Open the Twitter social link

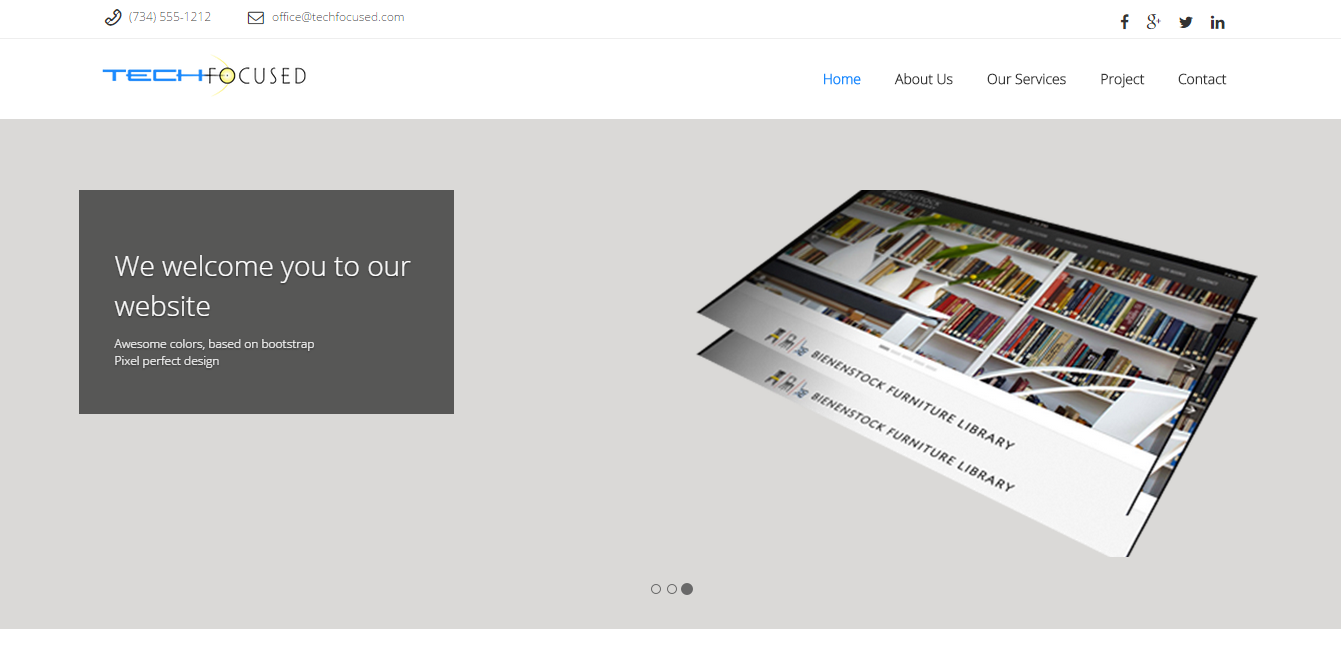pos(1186,22)
